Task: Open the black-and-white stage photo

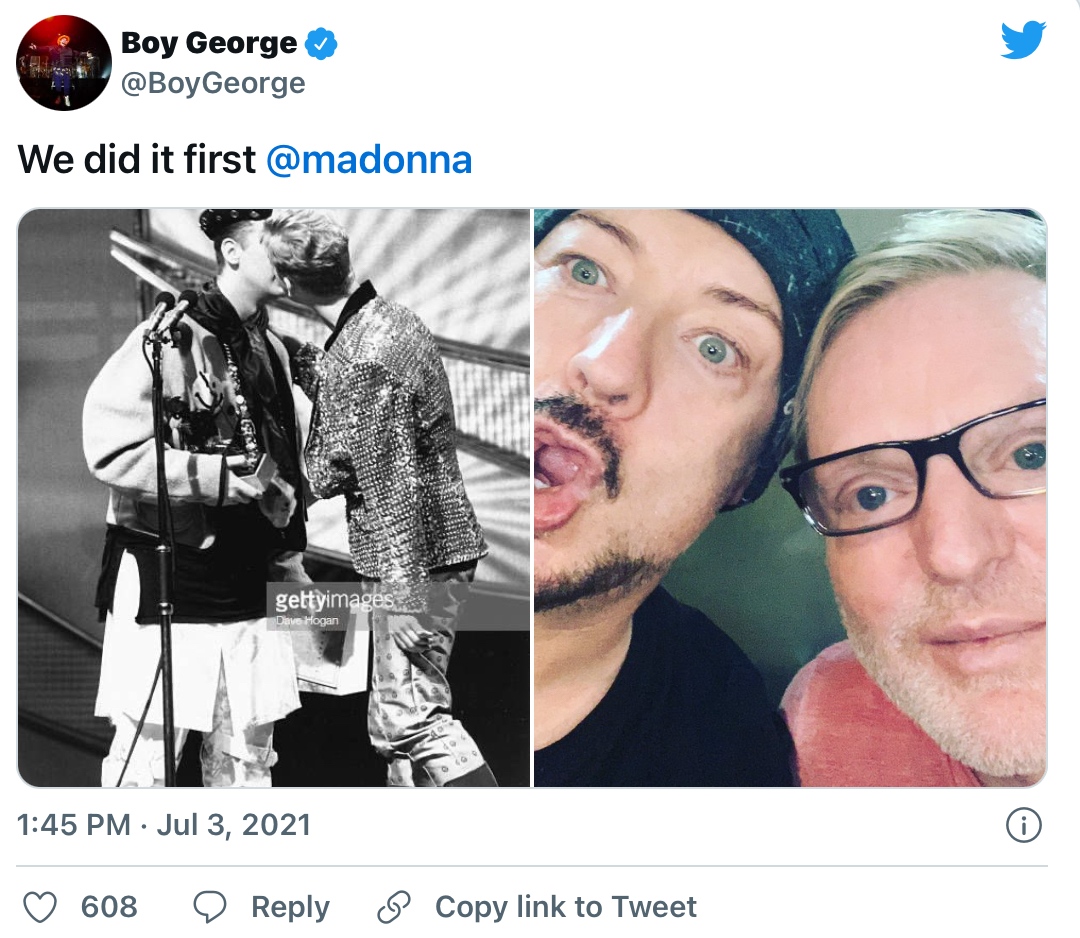Action: [273, 497]
